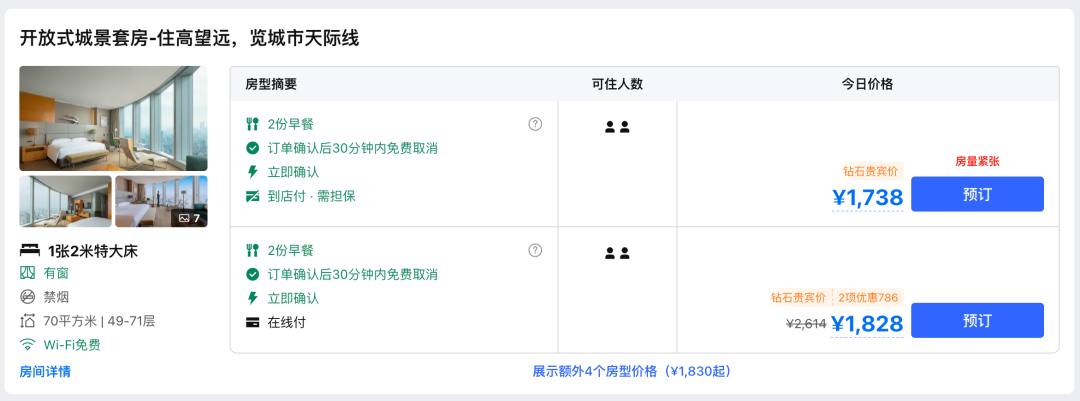Open the 房间详情 link
1080x401 pixels.
coord(45,372)
